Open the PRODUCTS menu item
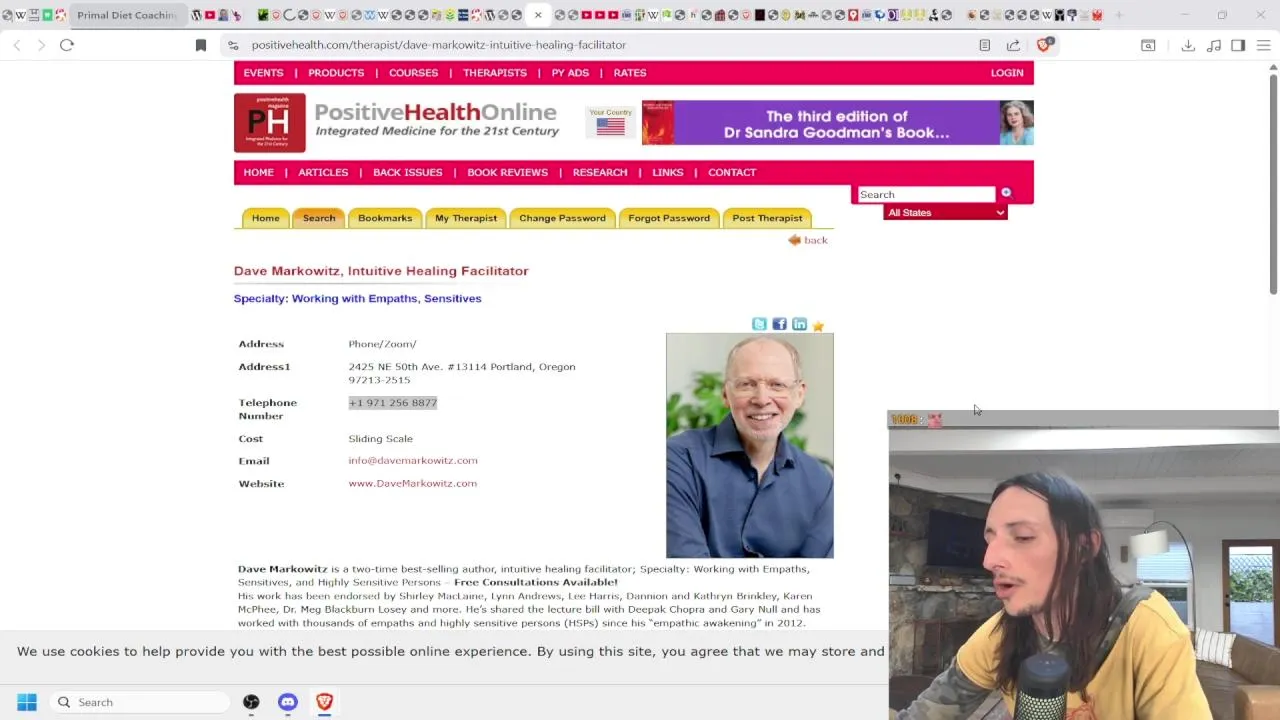The height and width of the screenshot is (720, 1280). pos(336,73)
